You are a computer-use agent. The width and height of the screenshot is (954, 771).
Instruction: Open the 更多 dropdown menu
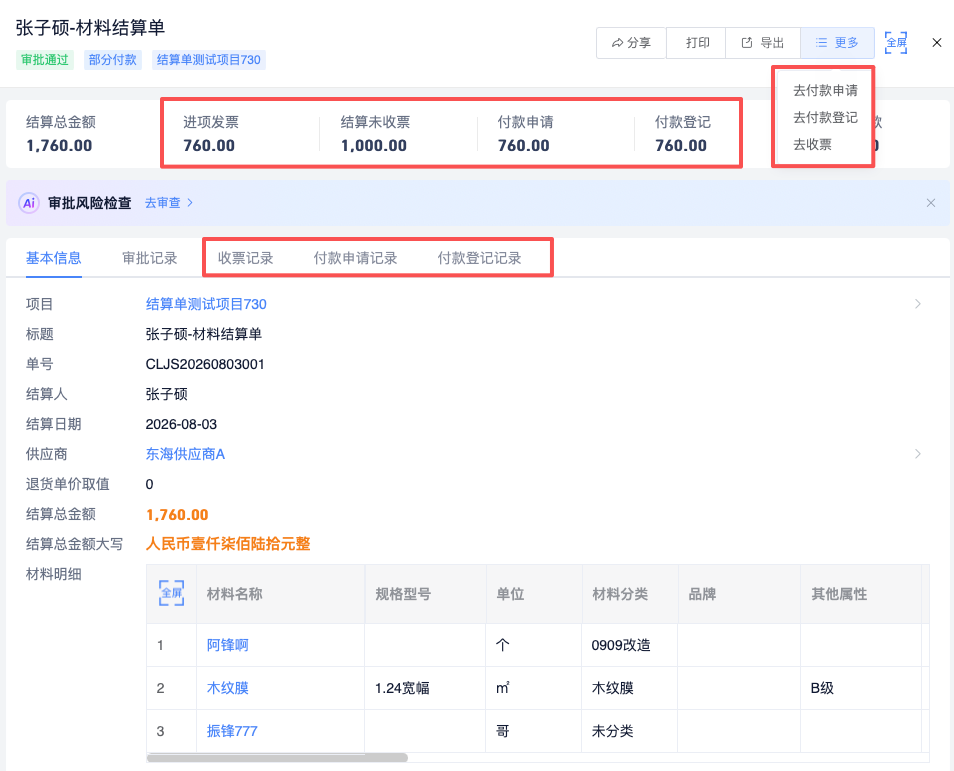tap(838, 43)
